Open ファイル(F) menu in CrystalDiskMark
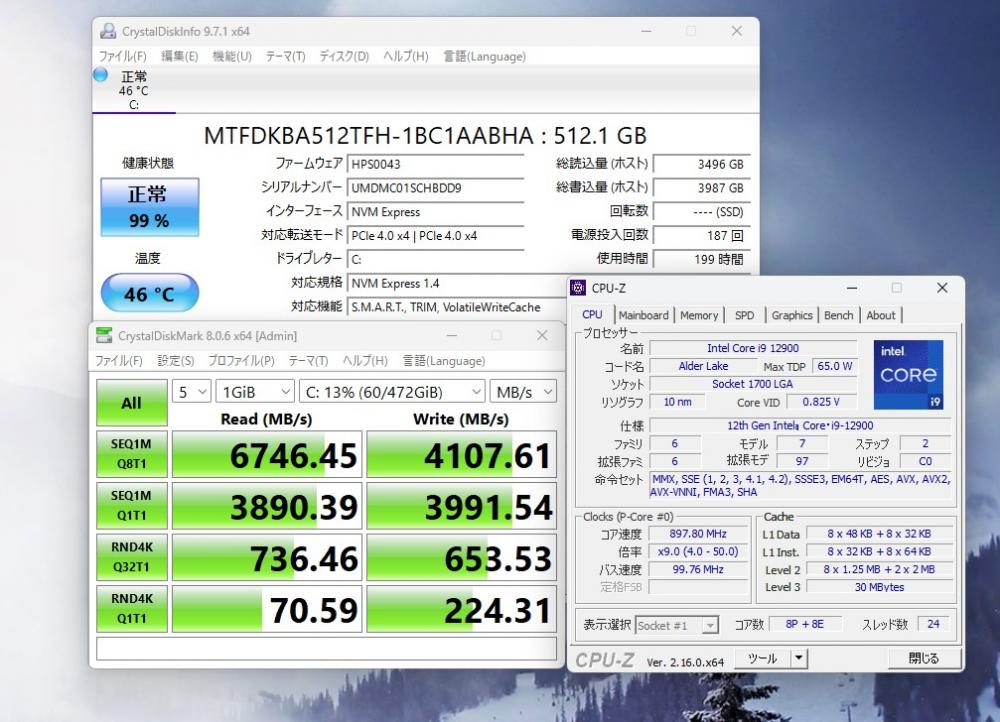This screenshot has width=1000, height=722. point(119,361)
